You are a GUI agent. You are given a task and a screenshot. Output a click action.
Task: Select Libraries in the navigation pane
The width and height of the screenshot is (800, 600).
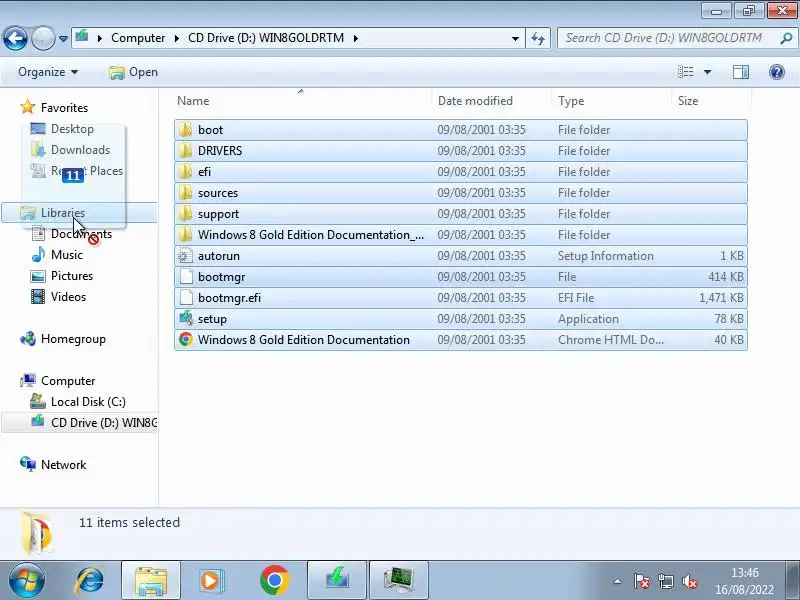point(80,213)
